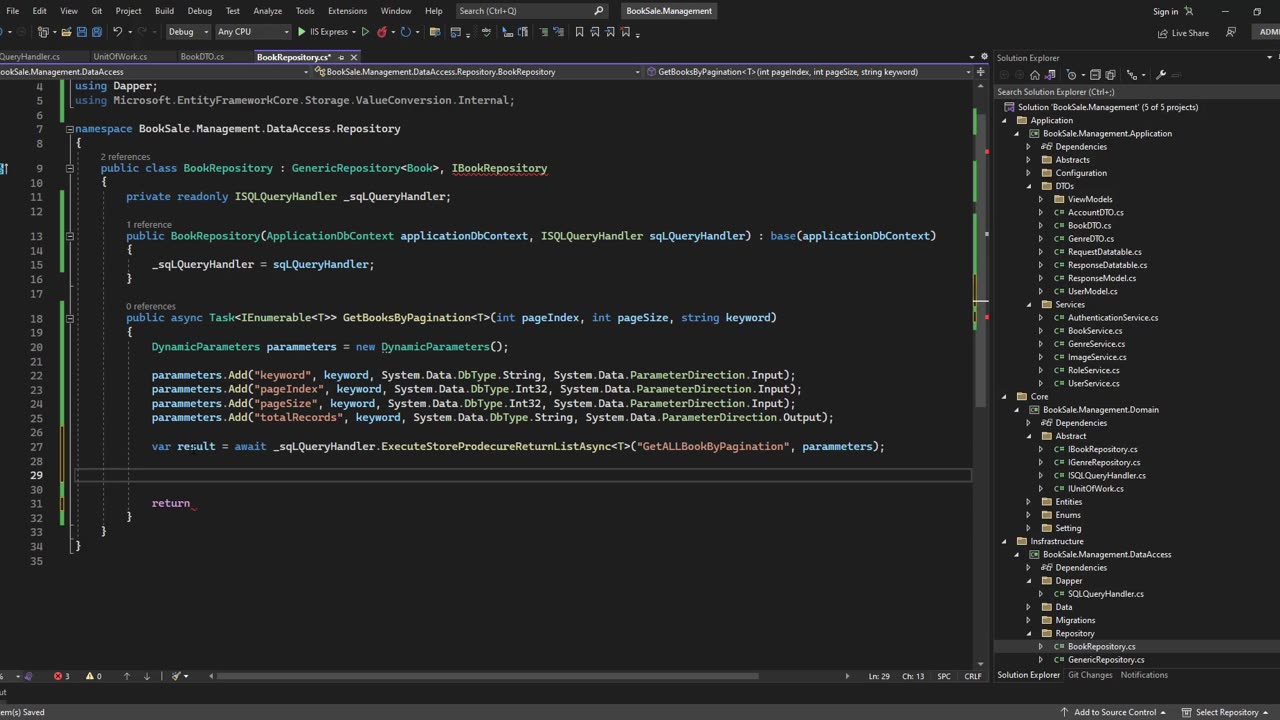Click the Solution Explorer Properties wrench icon
1280x720 pixels.
[1161, 75]
